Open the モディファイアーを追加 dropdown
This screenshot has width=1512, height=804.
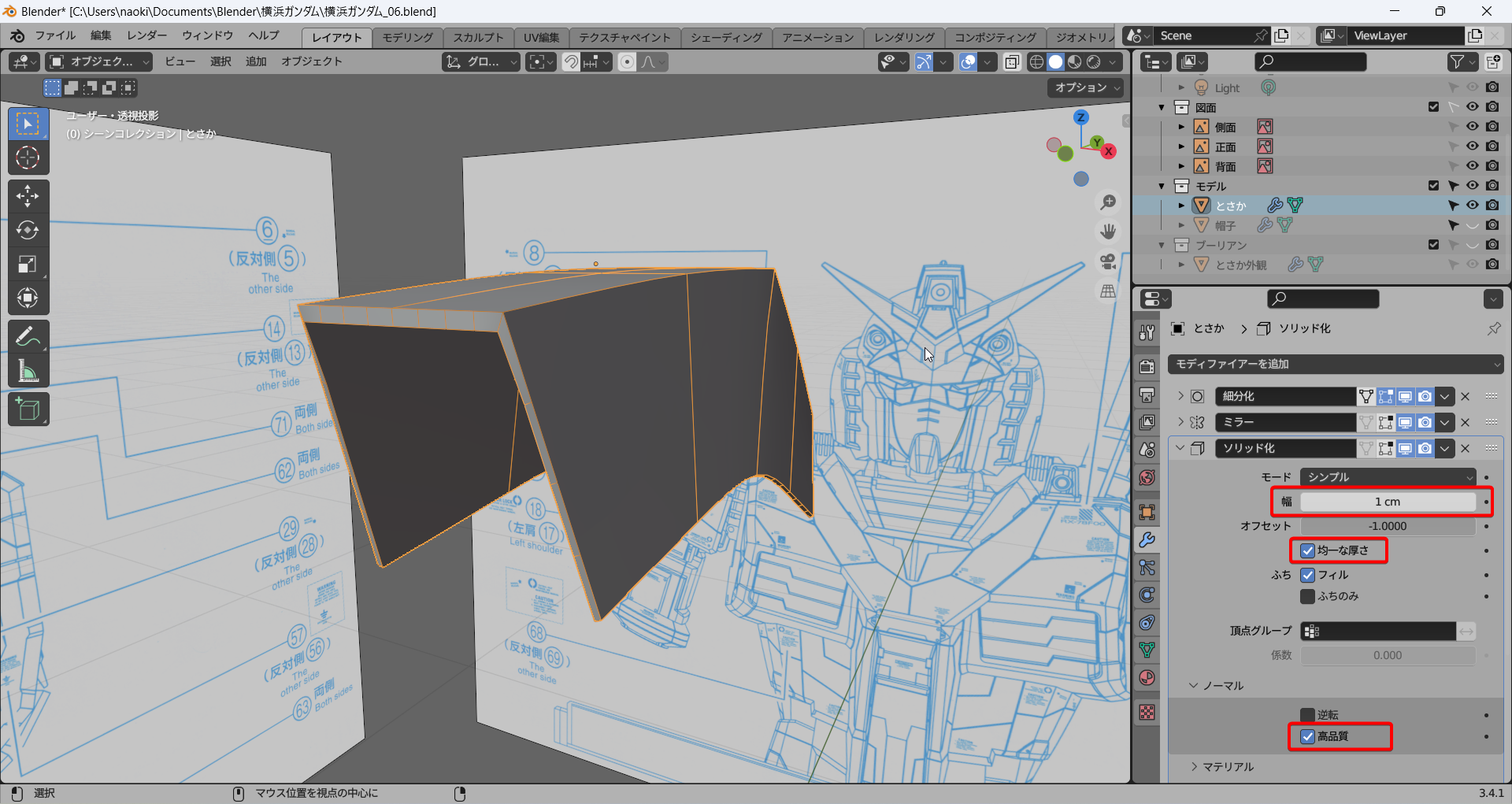1336,364
